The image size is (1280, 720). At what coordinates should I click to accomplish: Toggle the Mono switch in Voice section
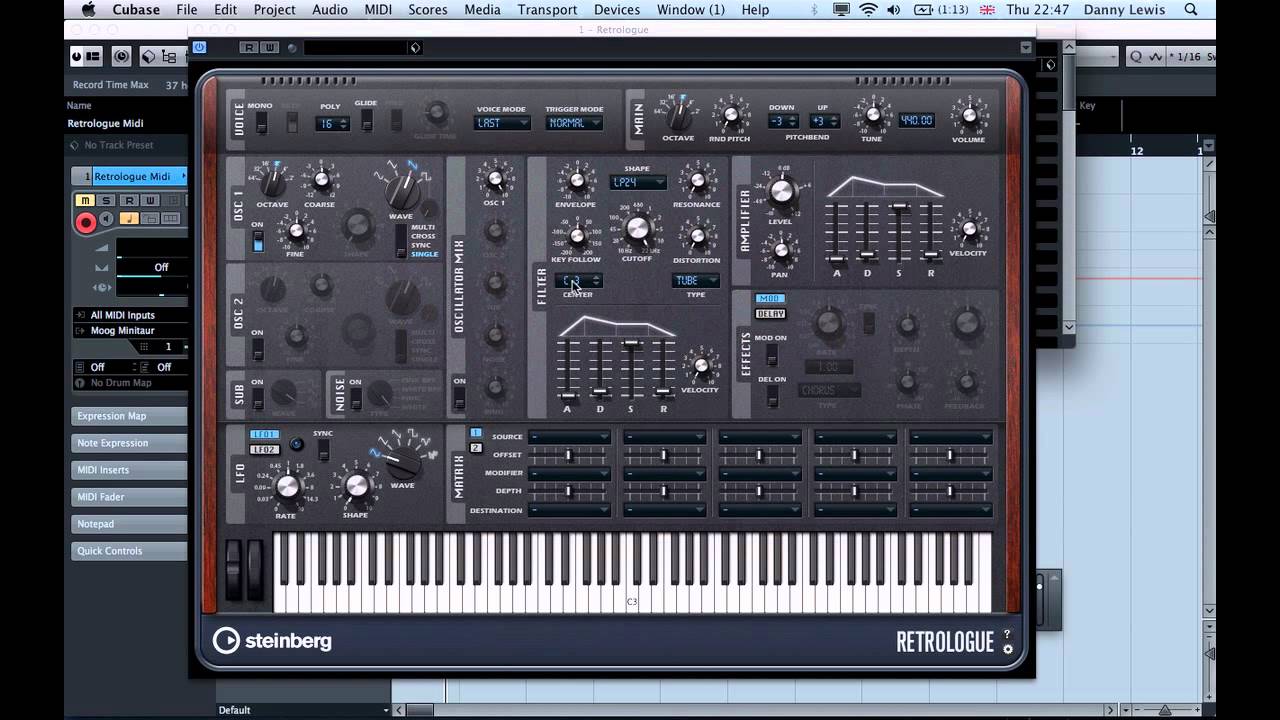[x=261, y=122]
